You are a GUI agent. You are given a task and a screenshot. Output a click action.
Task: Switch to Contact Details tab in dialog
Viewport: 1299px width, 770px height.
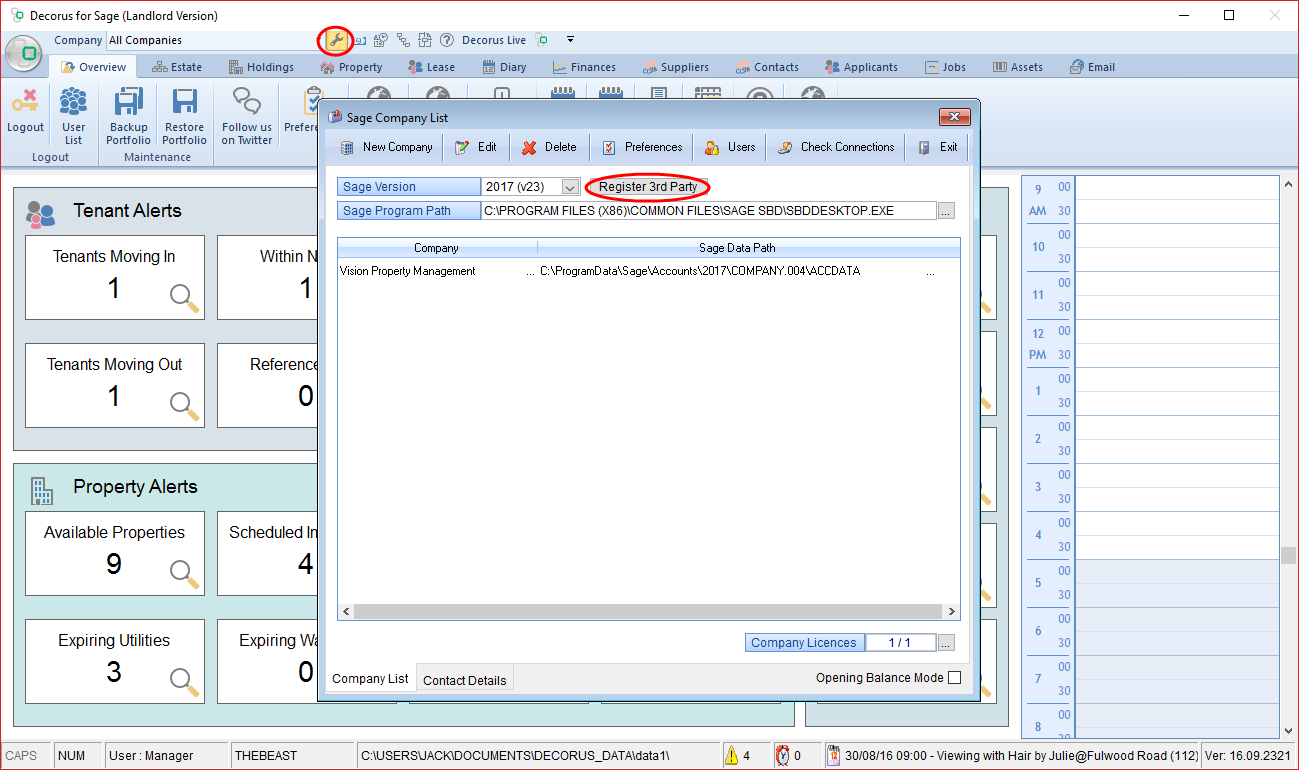point(465,680)
